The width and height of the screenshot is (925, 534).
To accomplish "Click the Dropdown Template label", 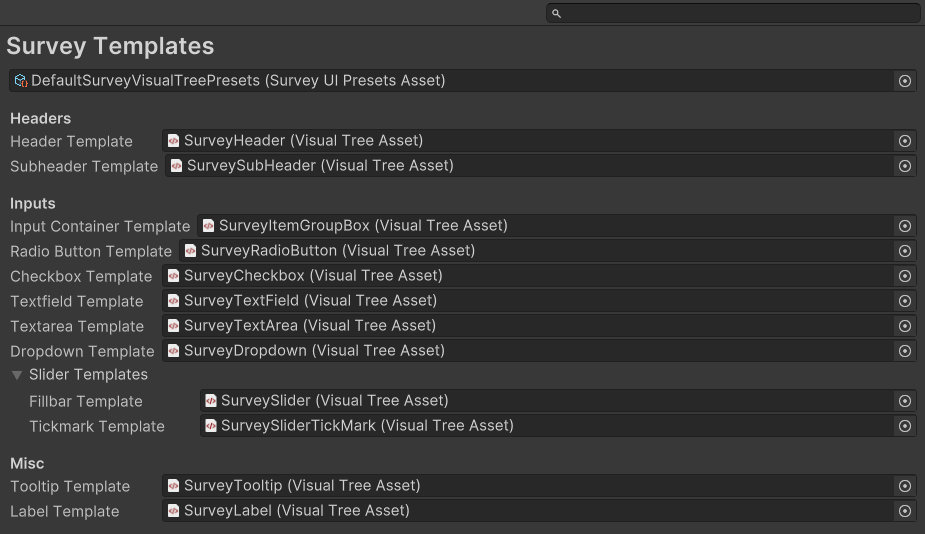I will coord(82,352).
